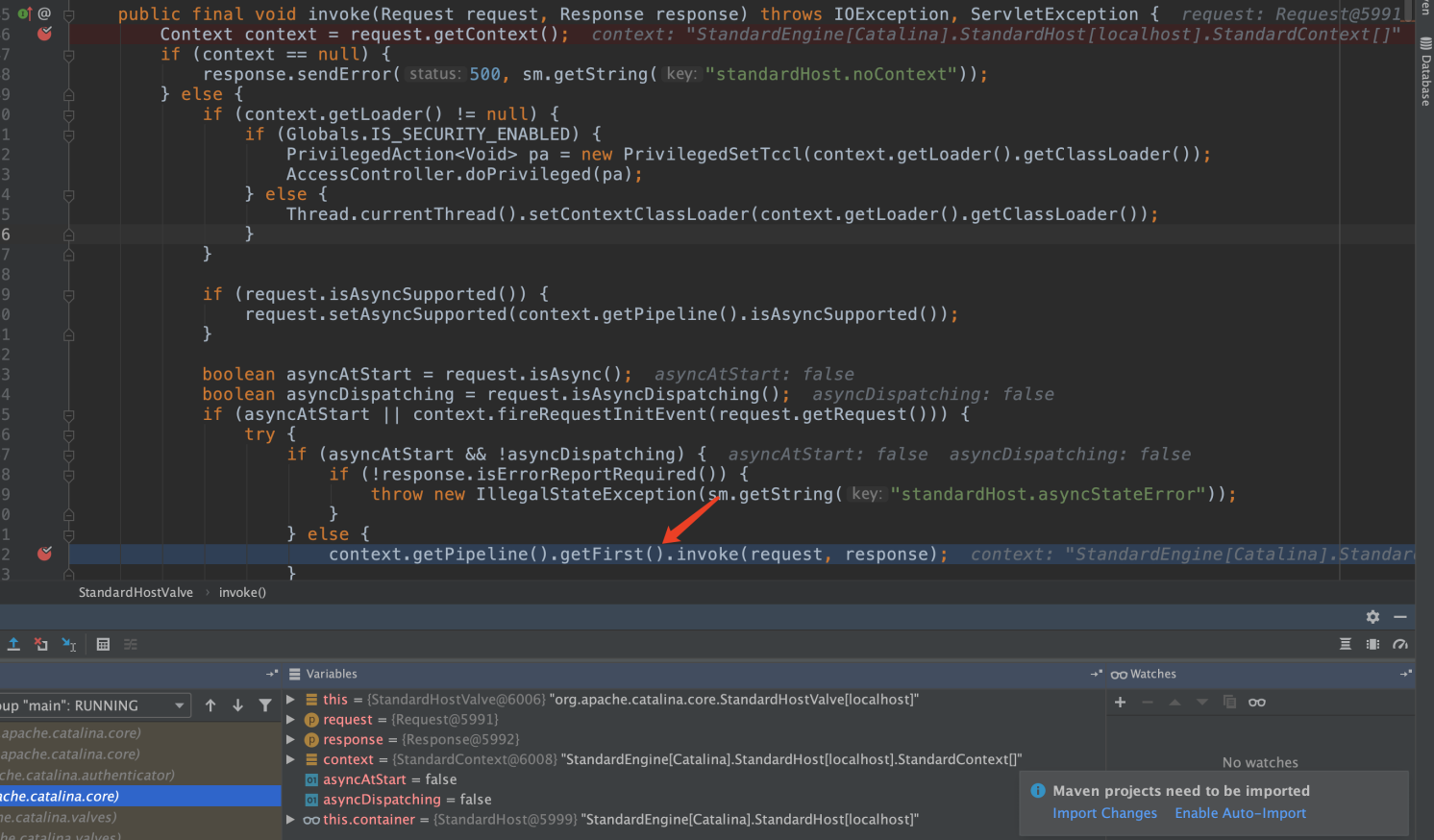1434x840 pixels.
Task: Collapse the 'if (context == null)' code fold
Action: [68, 55]
